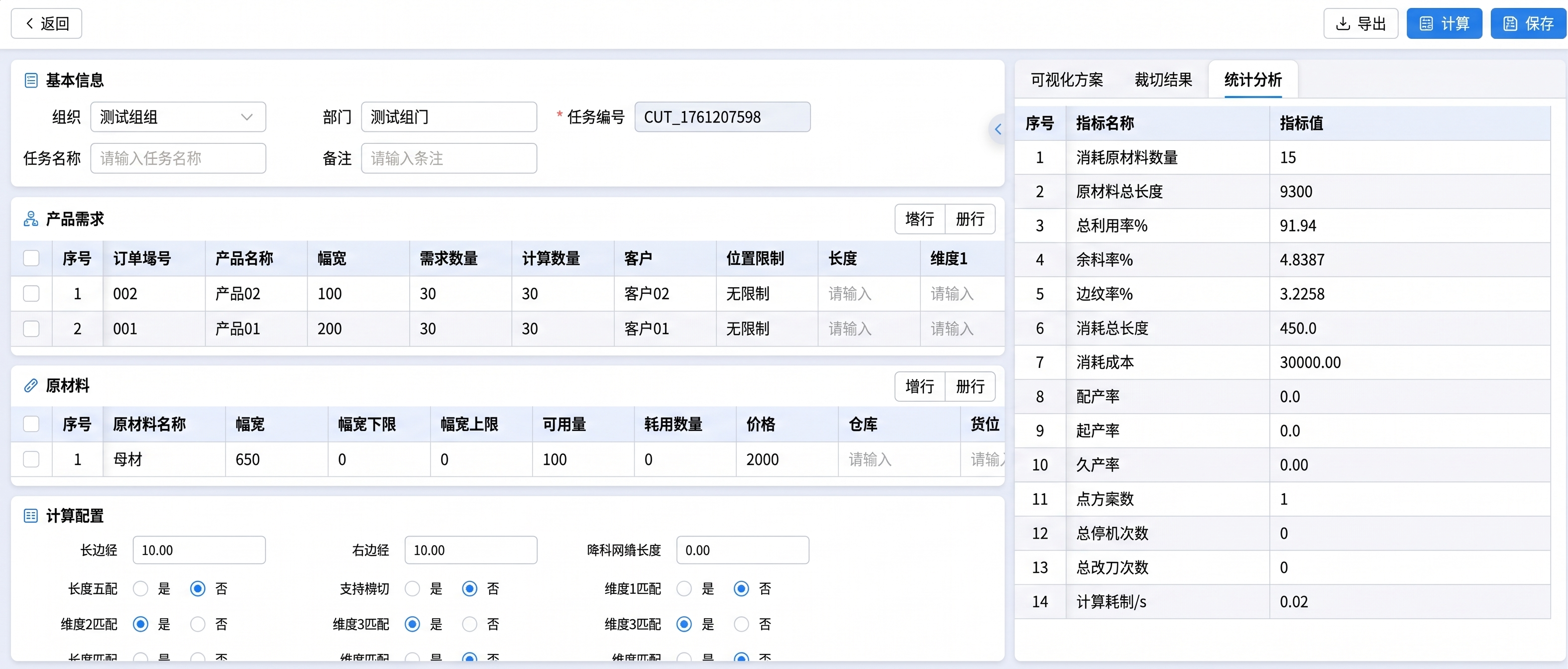Click the 消耗原材料数量 row

pos(1282,158)
